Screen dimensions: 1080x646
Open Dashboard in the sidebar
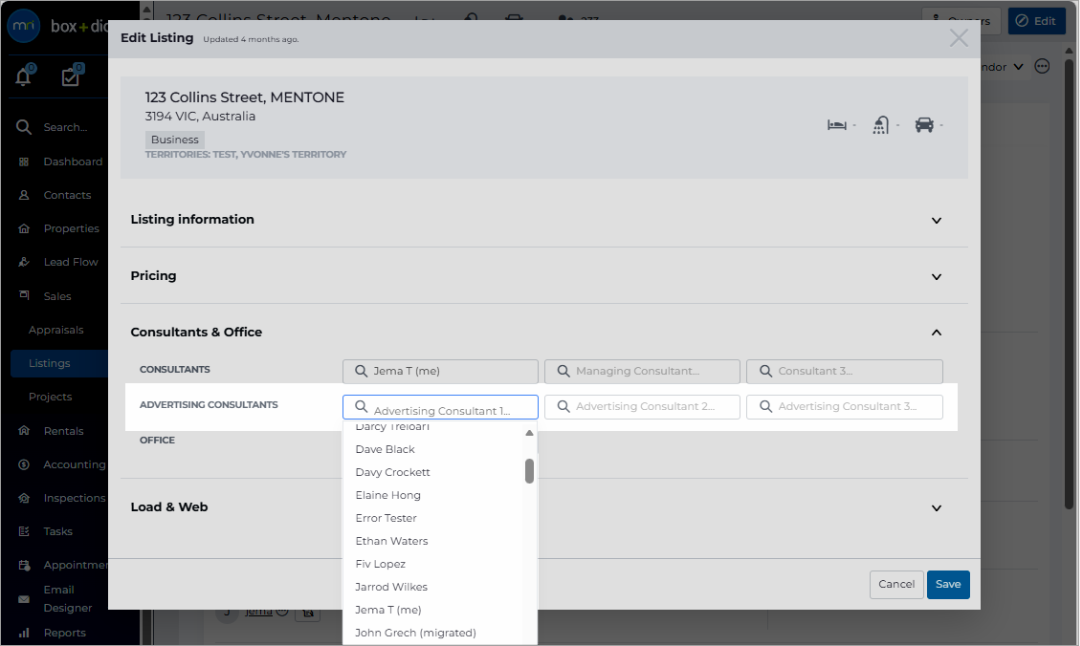click(x=72, y=162)
